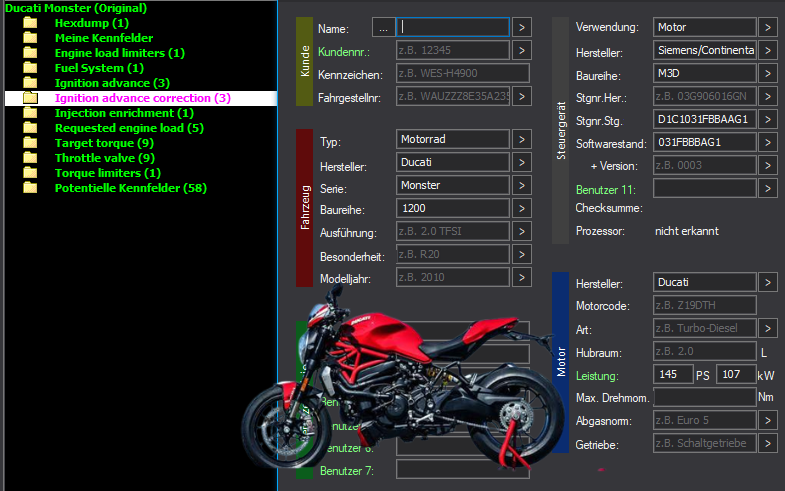
Task: Open arrow beside Kundennr. field
Action: click(522, 51)
